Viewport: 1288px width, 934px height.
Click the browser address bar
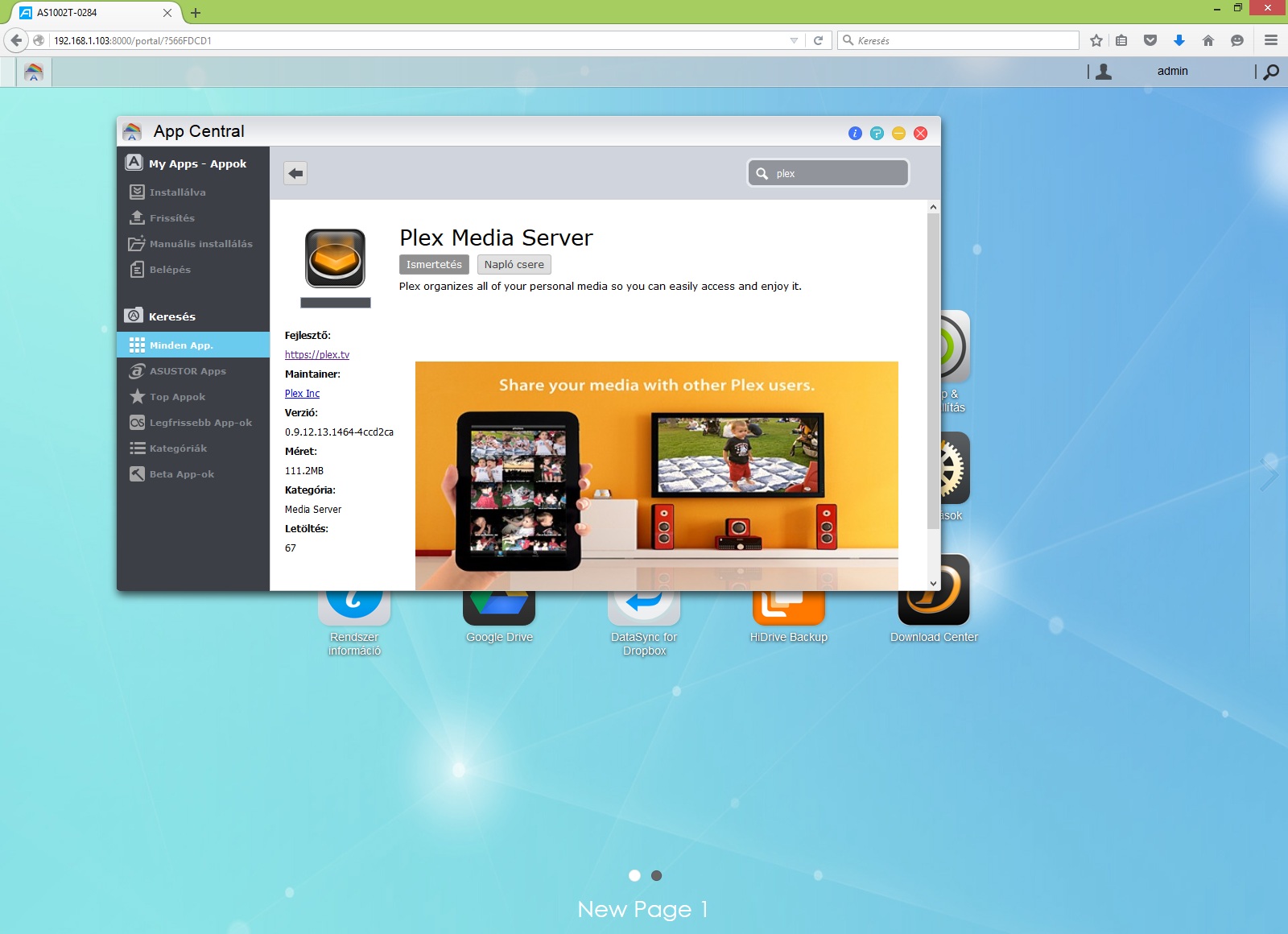(x=419, y=40)
